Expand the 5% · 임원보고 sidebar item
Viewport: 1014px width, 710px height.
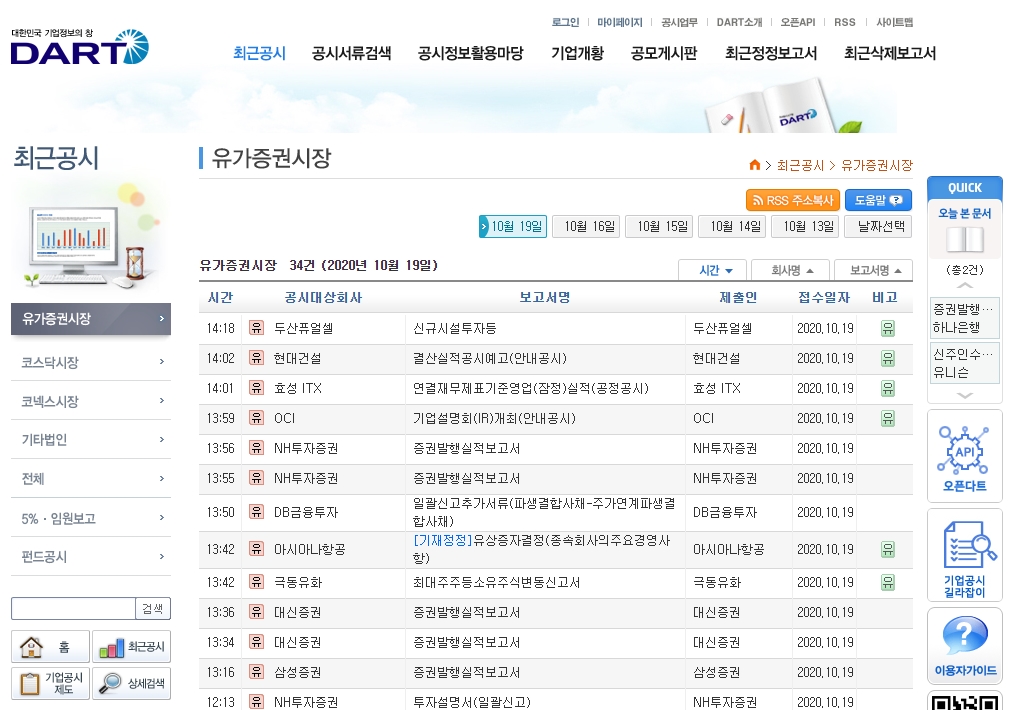[91, 518]
